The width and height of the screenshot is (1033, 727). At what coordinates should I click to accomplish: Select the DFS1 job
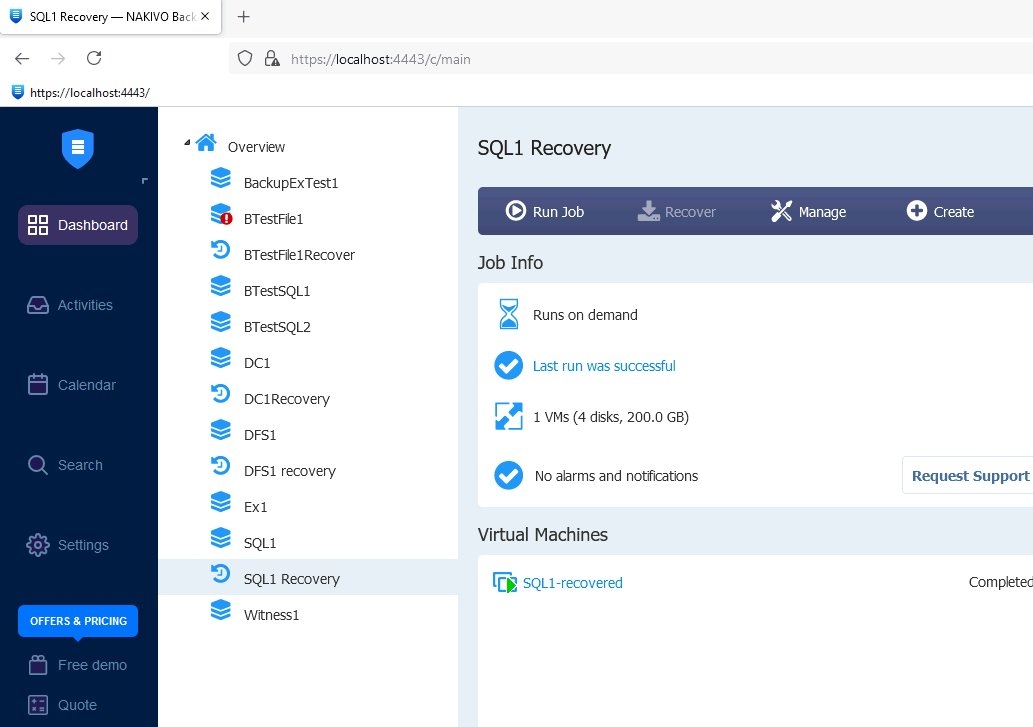point(260,435)
